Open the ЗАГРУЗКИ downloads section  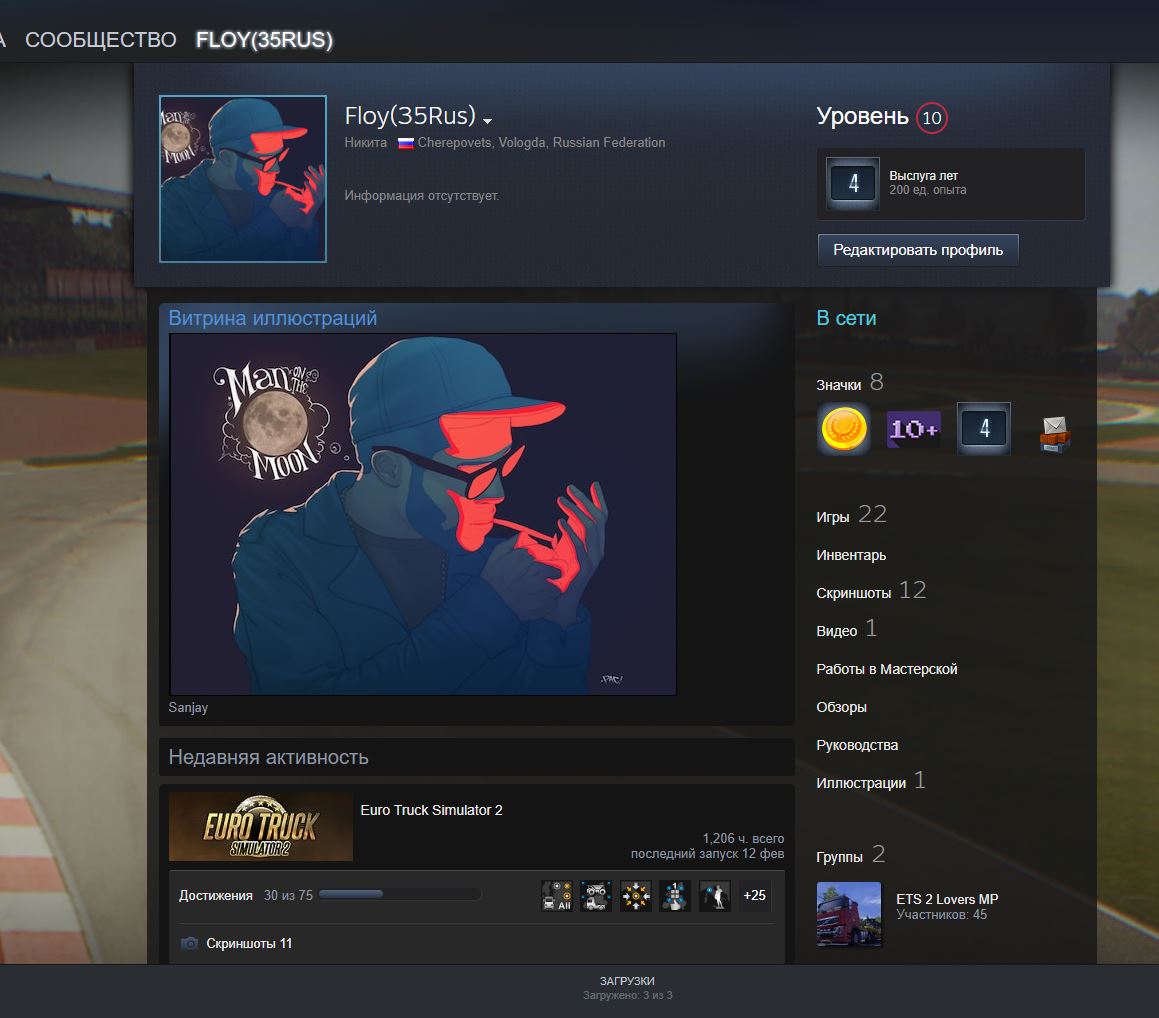point(627,981)
